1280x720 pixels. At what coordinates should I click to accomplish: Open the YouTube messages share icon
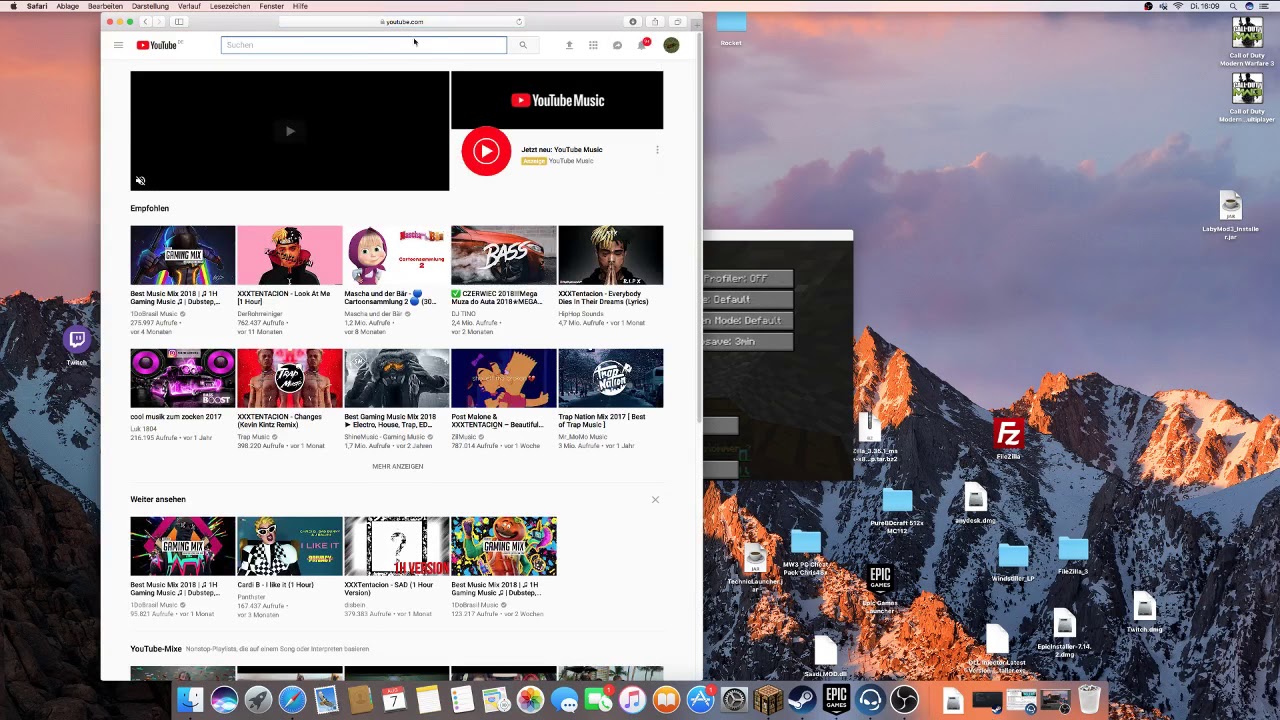coord(617,45)
